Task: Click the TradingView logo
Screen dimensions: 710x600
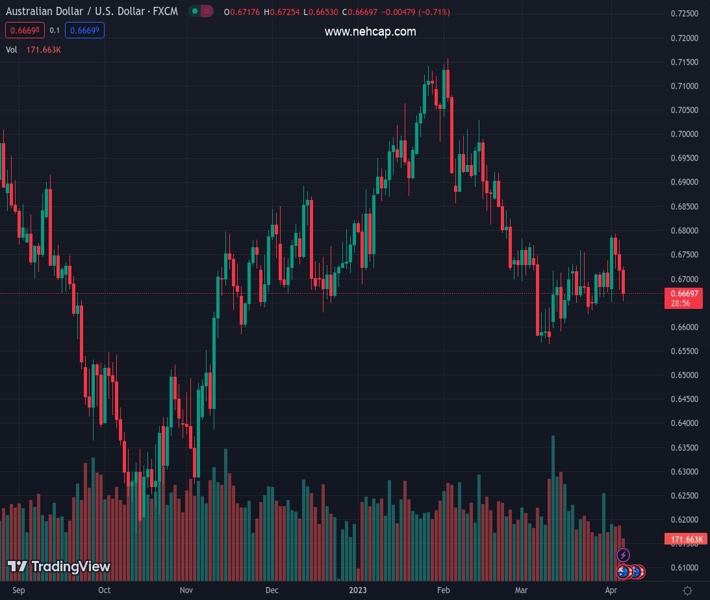Action: coord(58,567)
